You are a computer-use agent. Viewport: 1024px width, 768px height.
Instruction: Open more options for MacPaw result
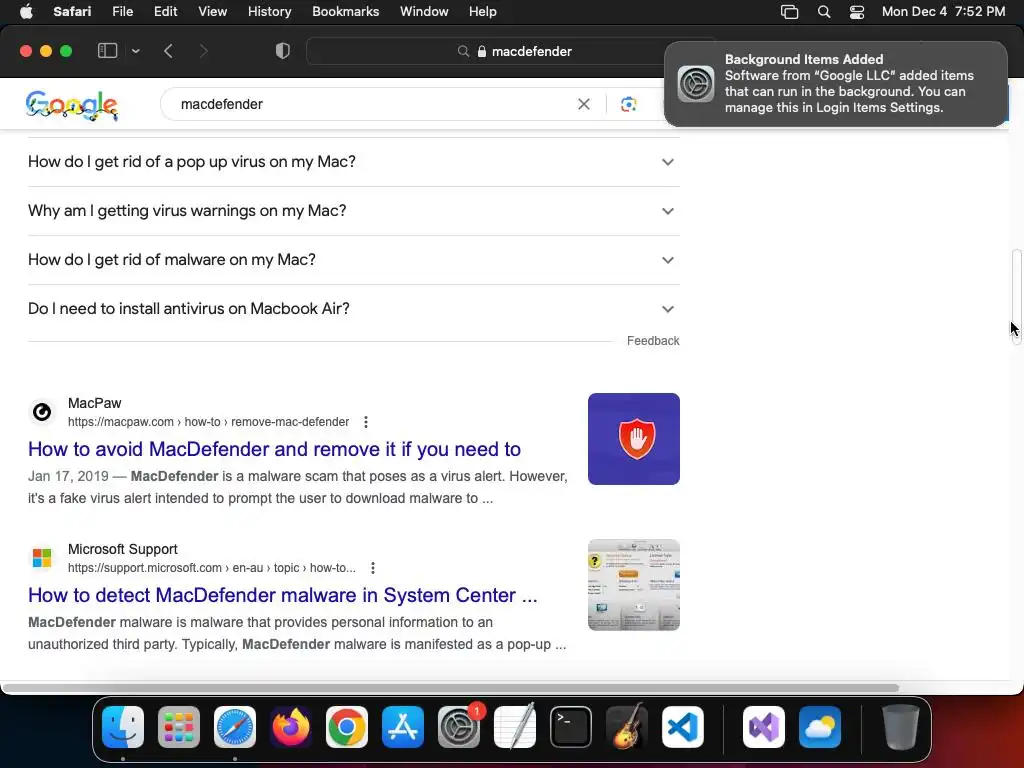pos(366,422)
